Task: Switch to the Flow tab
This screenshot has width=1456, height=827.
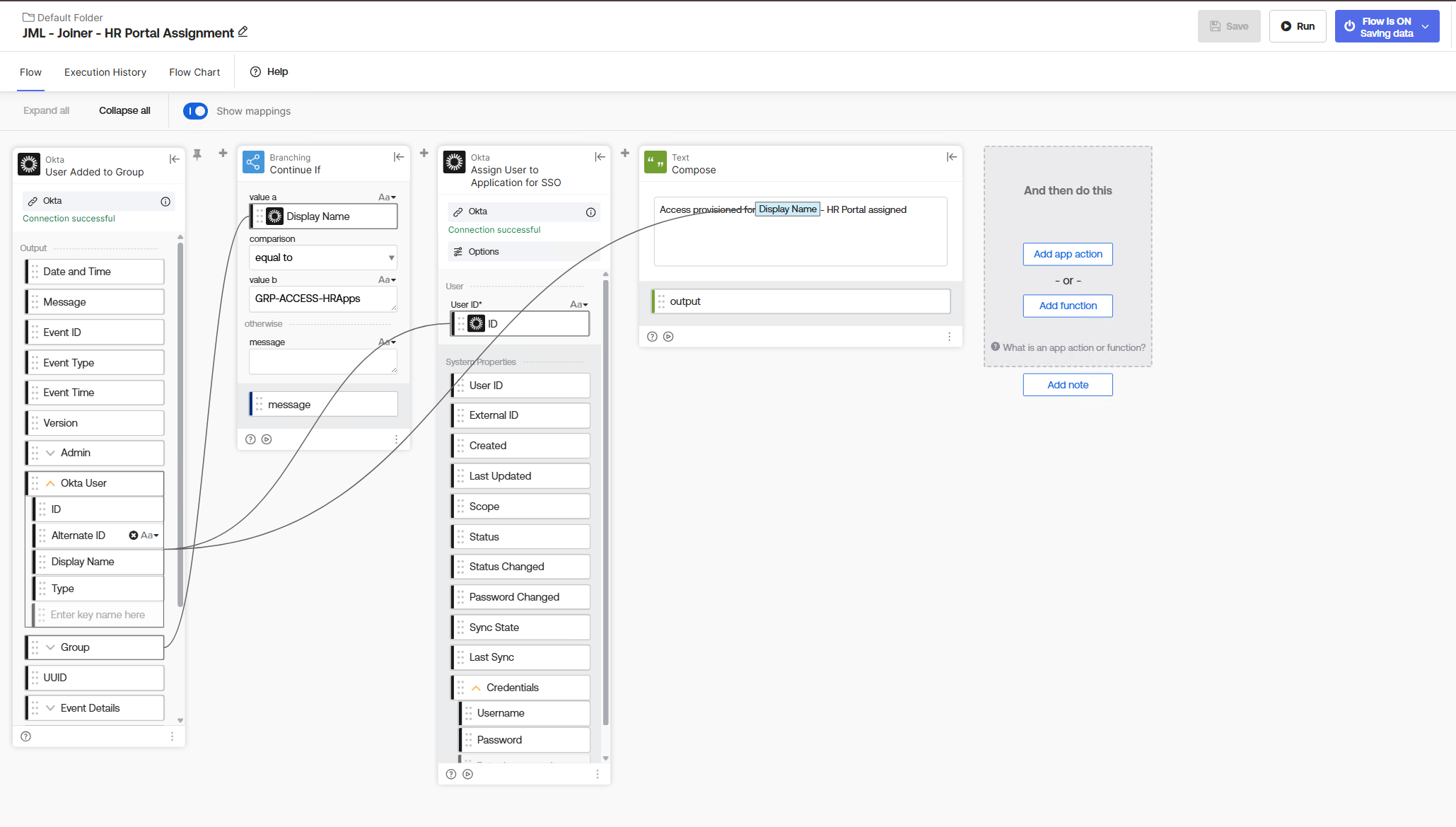Action: click(x=30, y=72)
